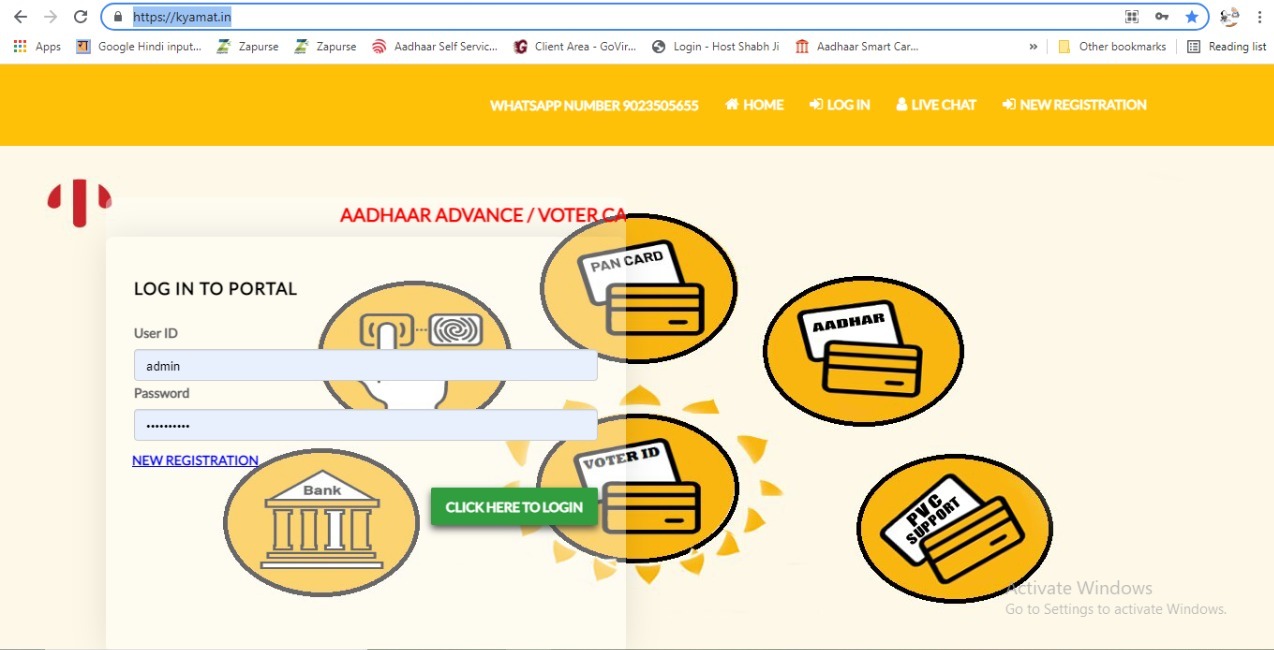Open LIVE CHAT from the navigation bar
This screenshot has height=650, width=1274.
click(936, 104)
